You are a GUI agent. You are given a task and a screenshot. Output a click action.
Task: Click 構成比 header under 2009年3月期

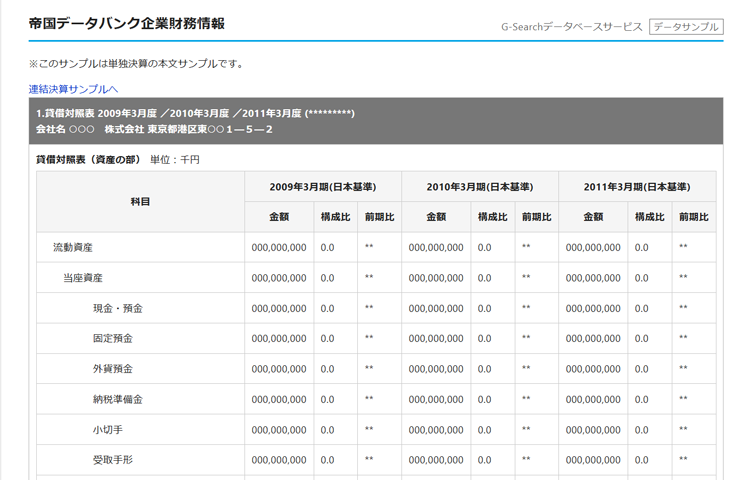[x=336, y=217]
